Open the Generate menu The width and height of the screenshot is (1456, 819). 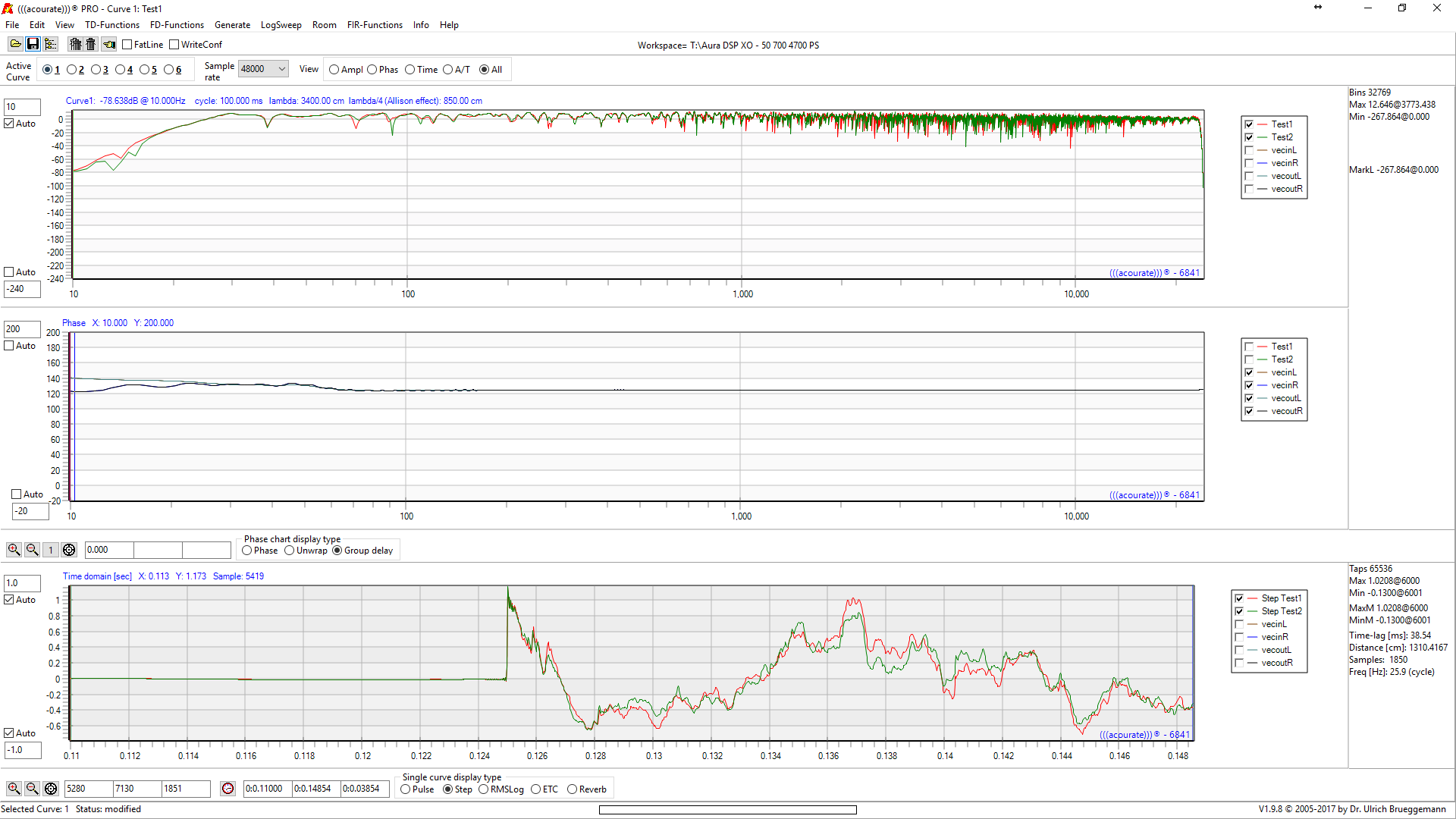[x=232, y=25]
